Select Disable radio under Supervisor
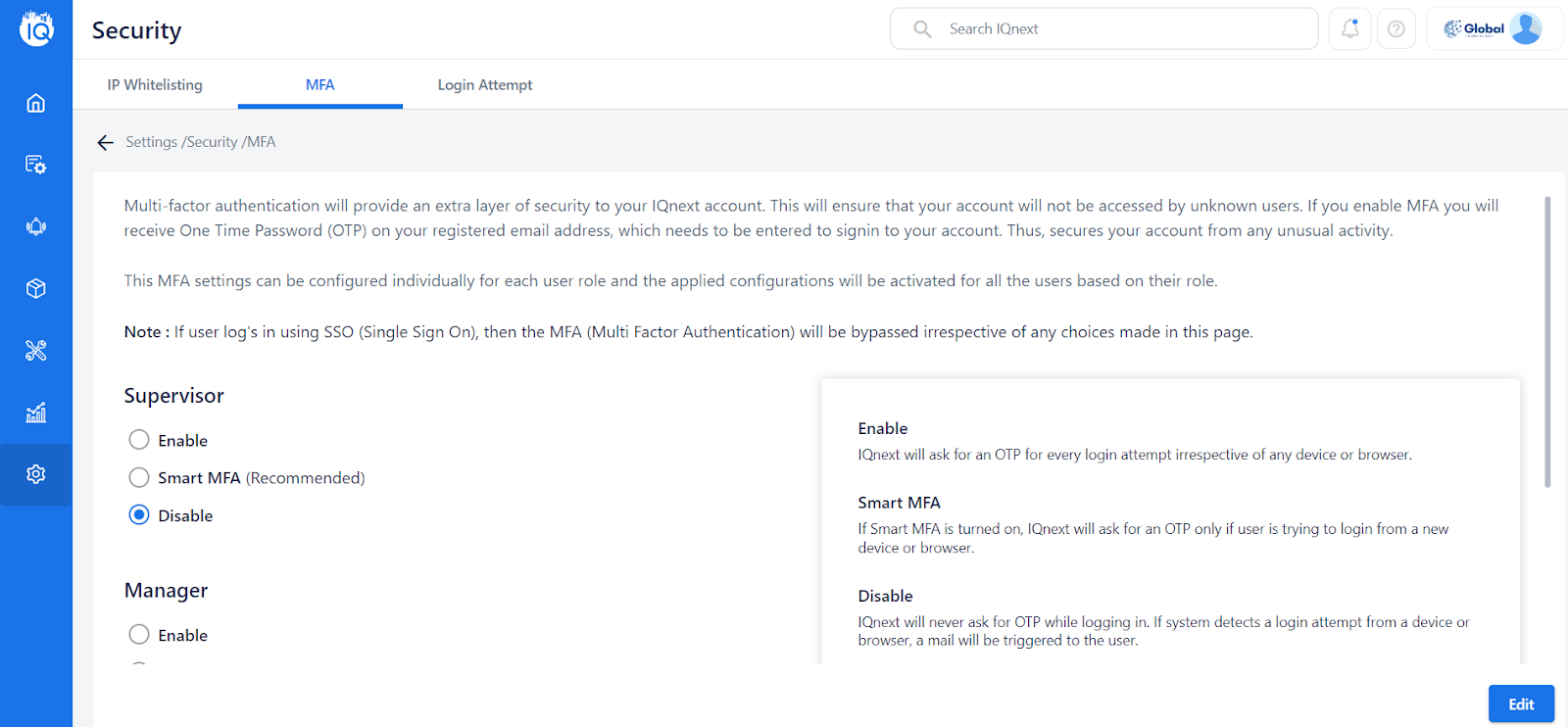This screenshot has height=727, width=1568. [x=139, y=515]
